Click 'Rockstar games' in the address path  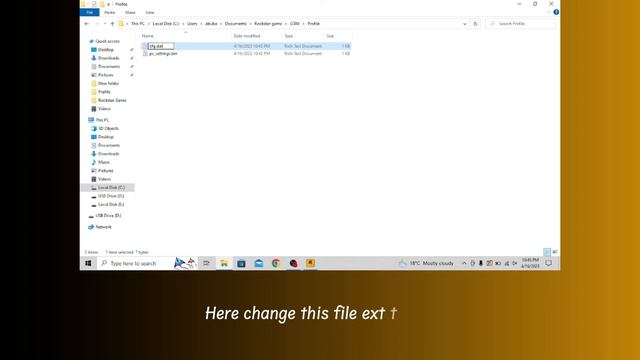[268, 24]
